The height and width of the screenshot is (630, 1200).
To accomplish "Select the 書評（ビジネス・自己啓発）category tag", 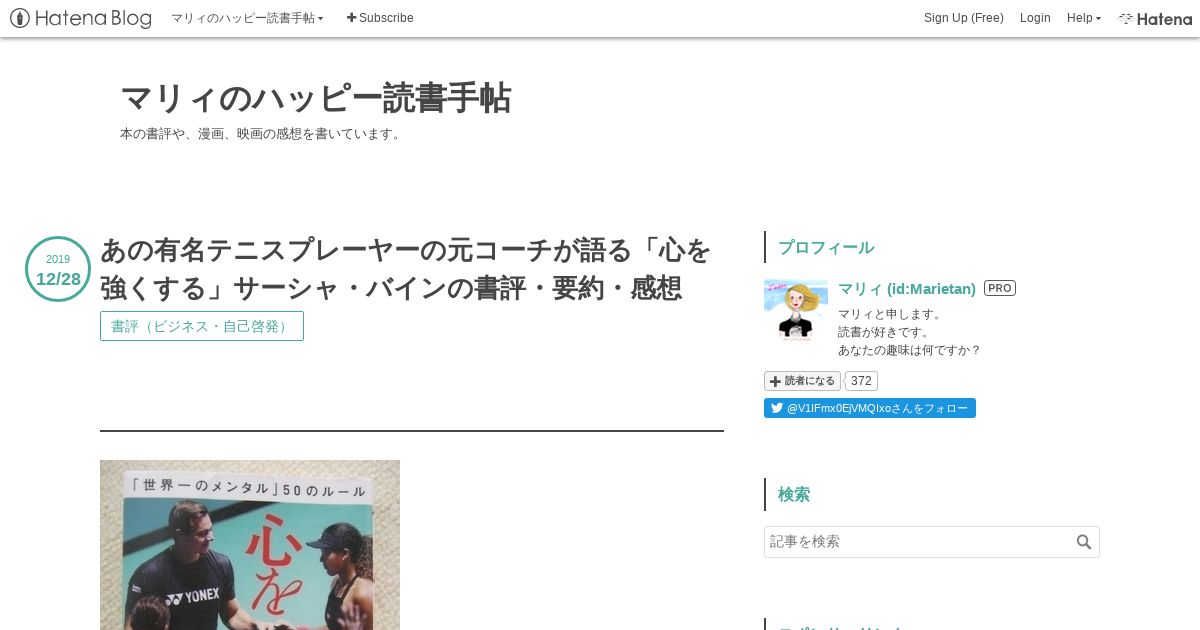I will tap(202, 326).
